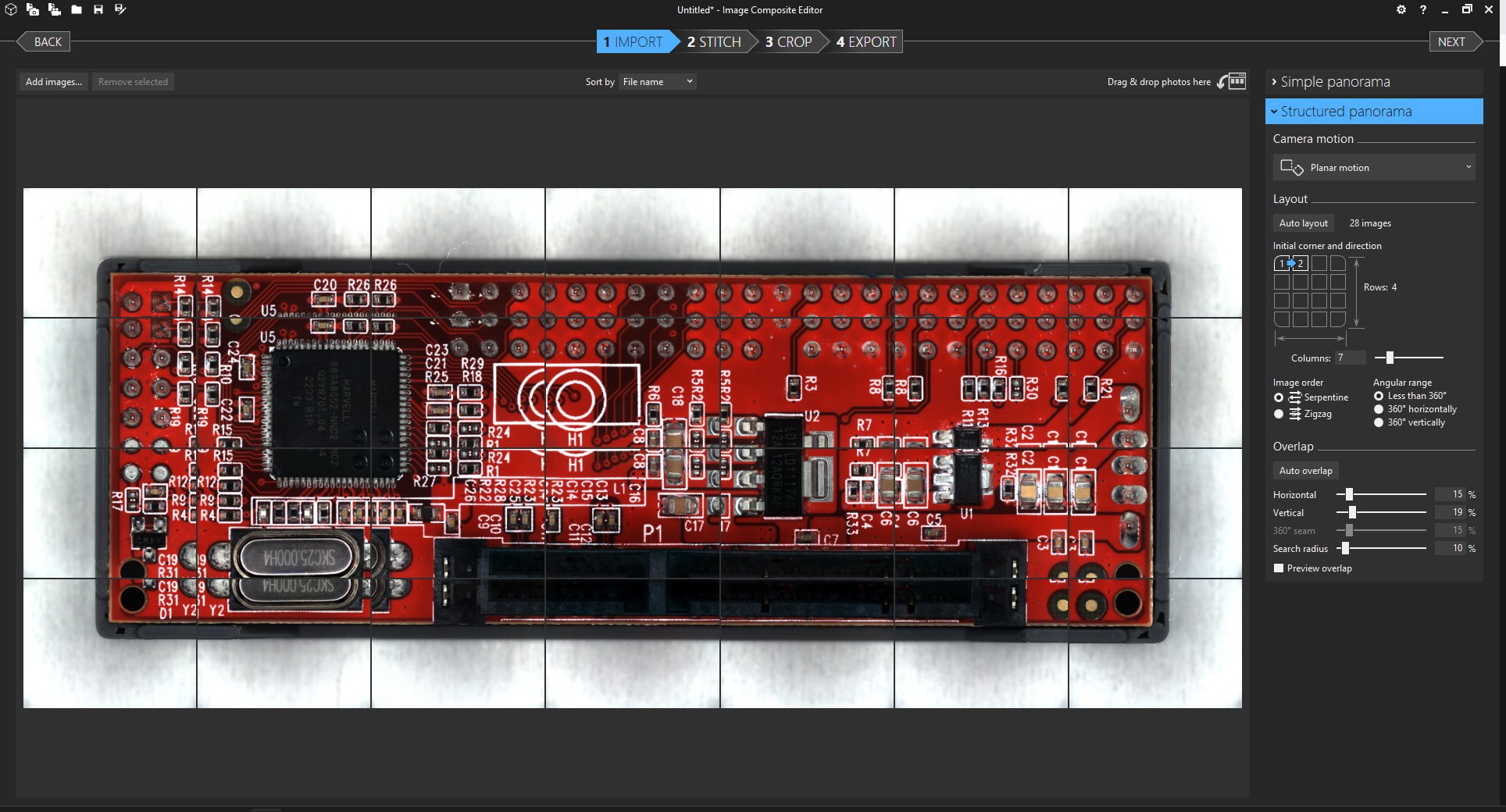Image resolution: width=1506 pixels, height=812 pixels.
Task: Go to the 2 STITCH step
Action: click(x=714, y=42)
